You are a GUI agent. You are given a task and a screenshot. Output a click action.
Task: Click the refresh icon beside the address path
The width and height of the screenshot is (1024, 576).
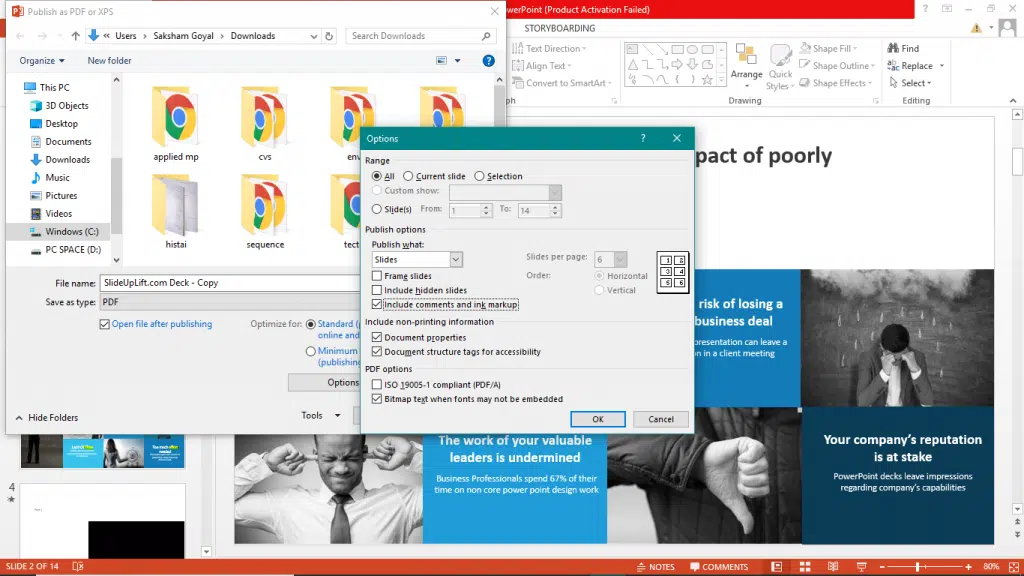[329, 36]
